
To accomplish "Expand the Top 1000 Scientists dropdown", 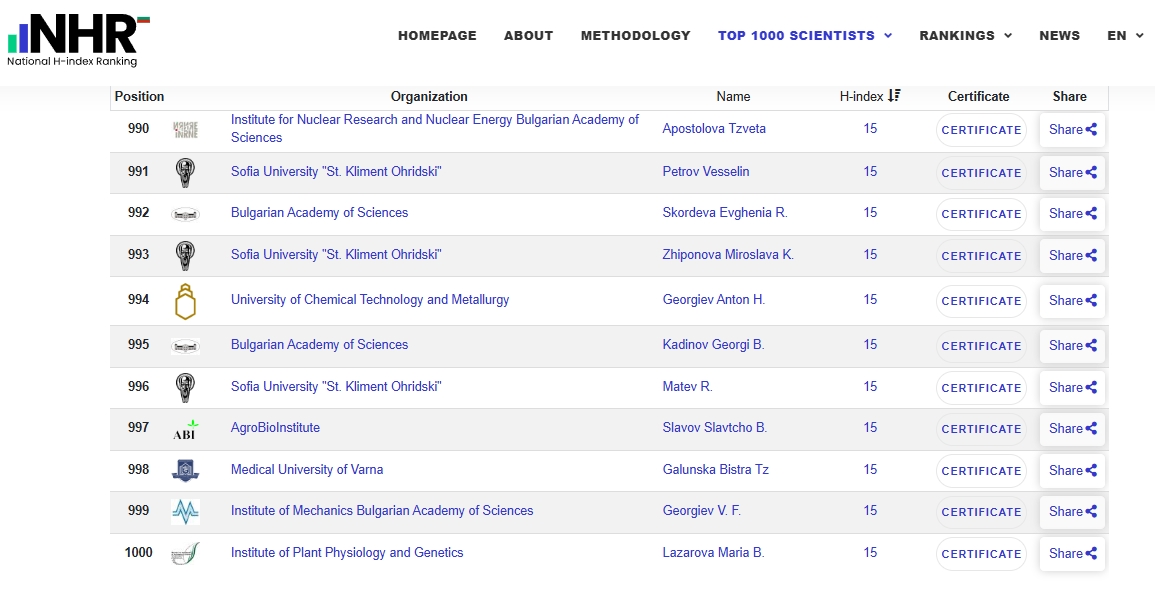I will click(805, 35).
